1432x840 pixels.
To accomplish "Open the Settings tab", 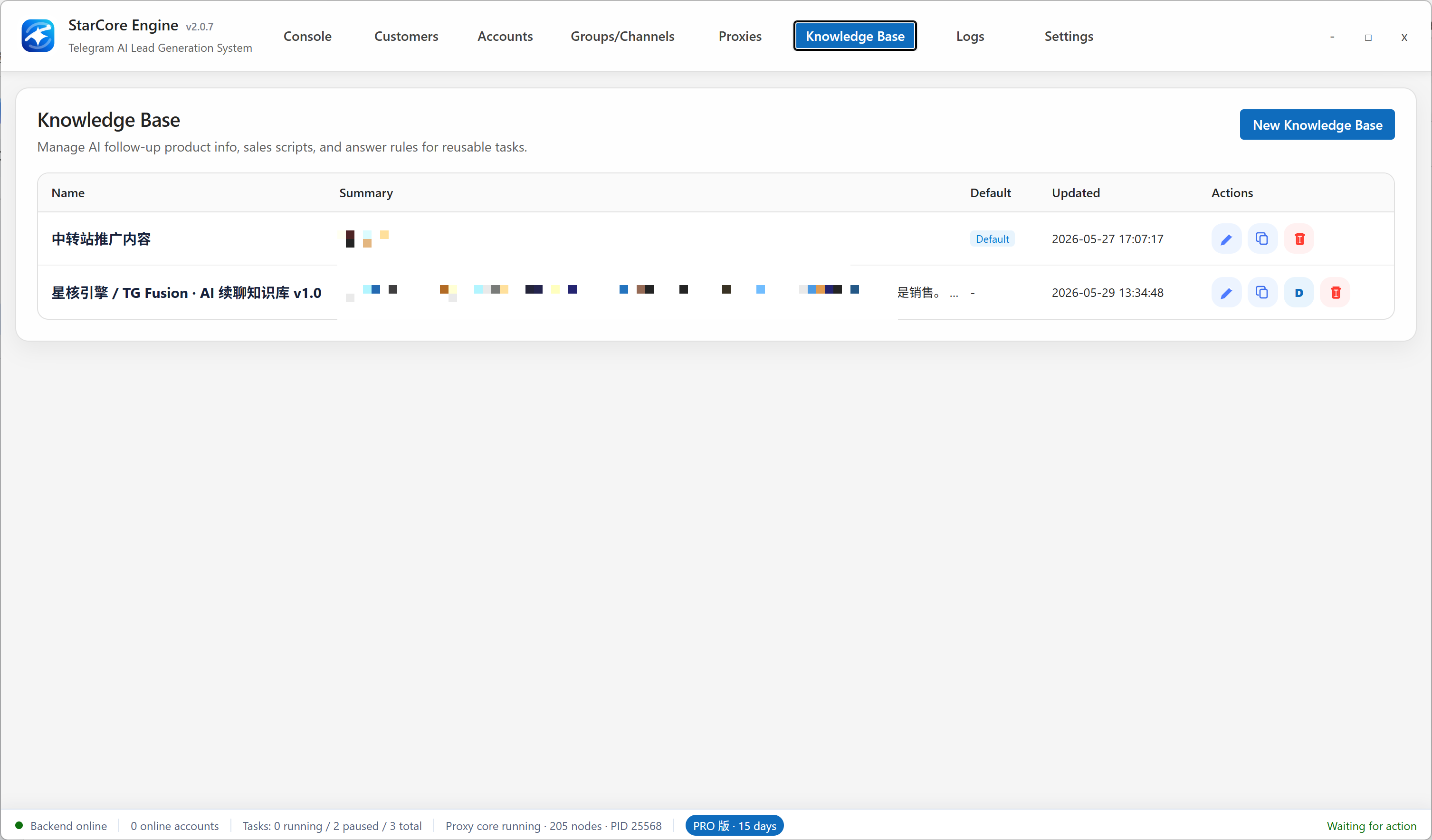I will pyautogui.click(x=1069, y=36).
